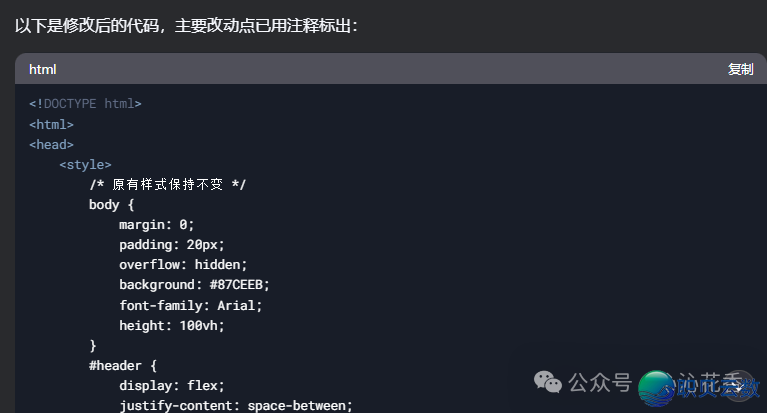Screen dimensions: 767x413
Task: Click the WeChat logo icon in watermark
Action: [x=547, y=382]
